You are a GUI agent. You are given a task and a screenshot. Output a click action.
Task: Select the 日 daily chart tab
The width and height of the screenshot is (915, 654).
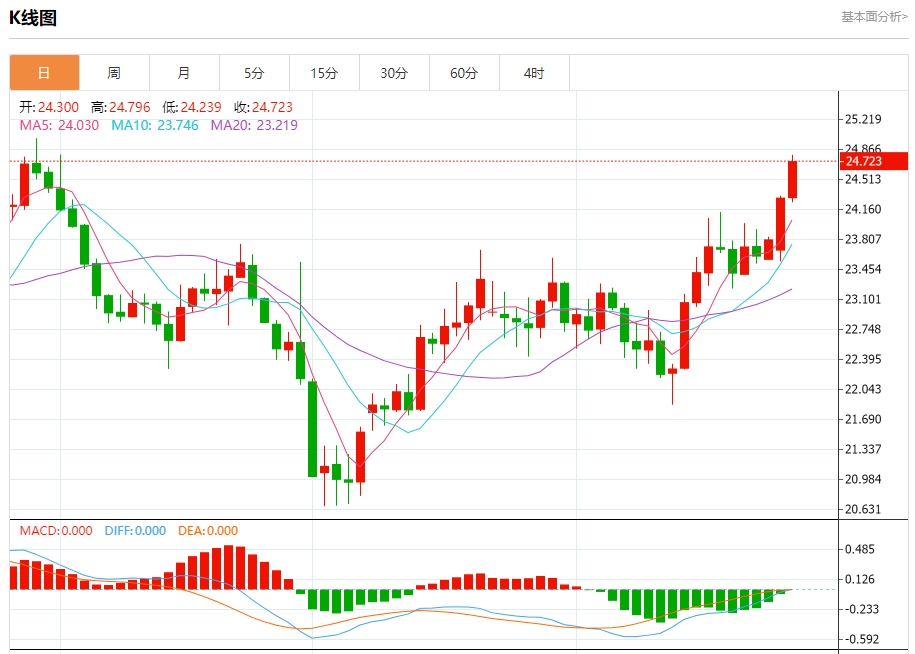point(44,73)
